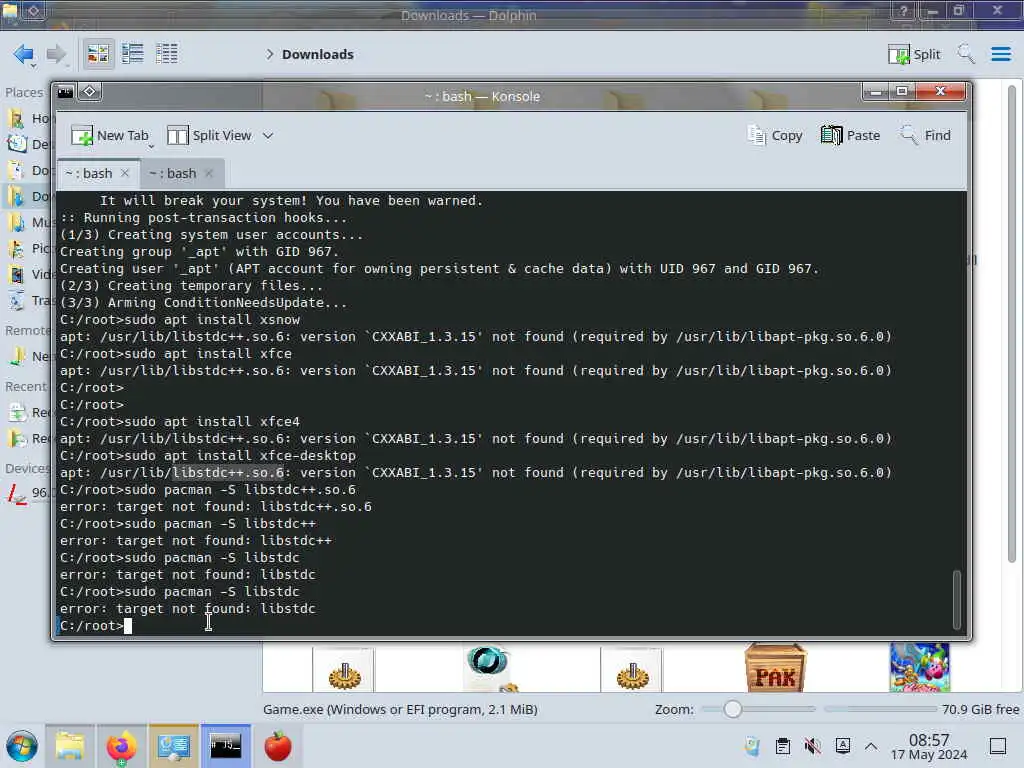Viewport: 1024px width, 768px height.
Task: Click Find in Konsole toolbar
Action: (x=925, y=135)
